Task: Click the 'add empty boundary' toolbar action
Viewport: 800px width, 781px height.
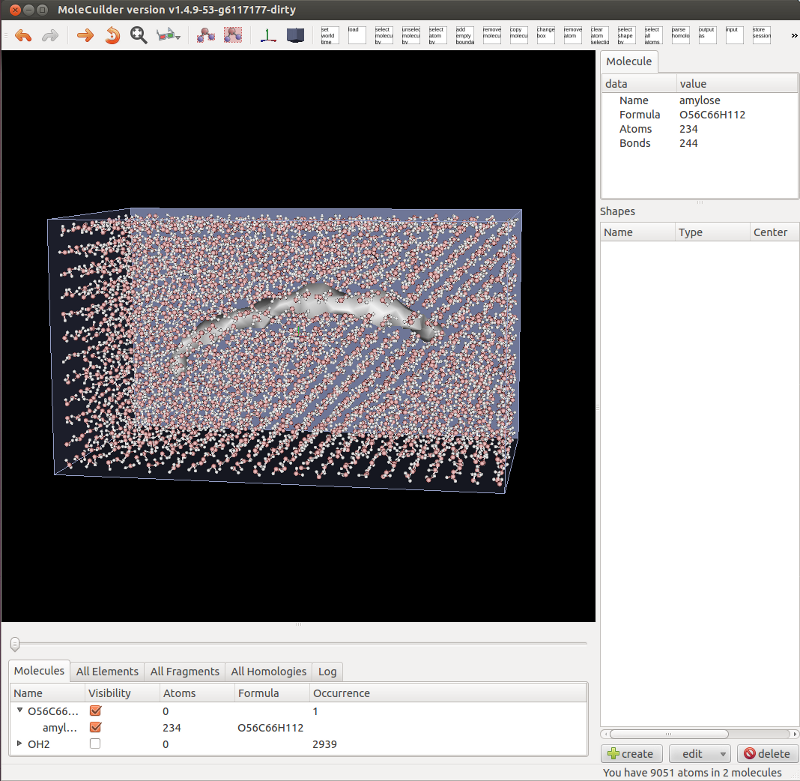Action: click(464, 35)
